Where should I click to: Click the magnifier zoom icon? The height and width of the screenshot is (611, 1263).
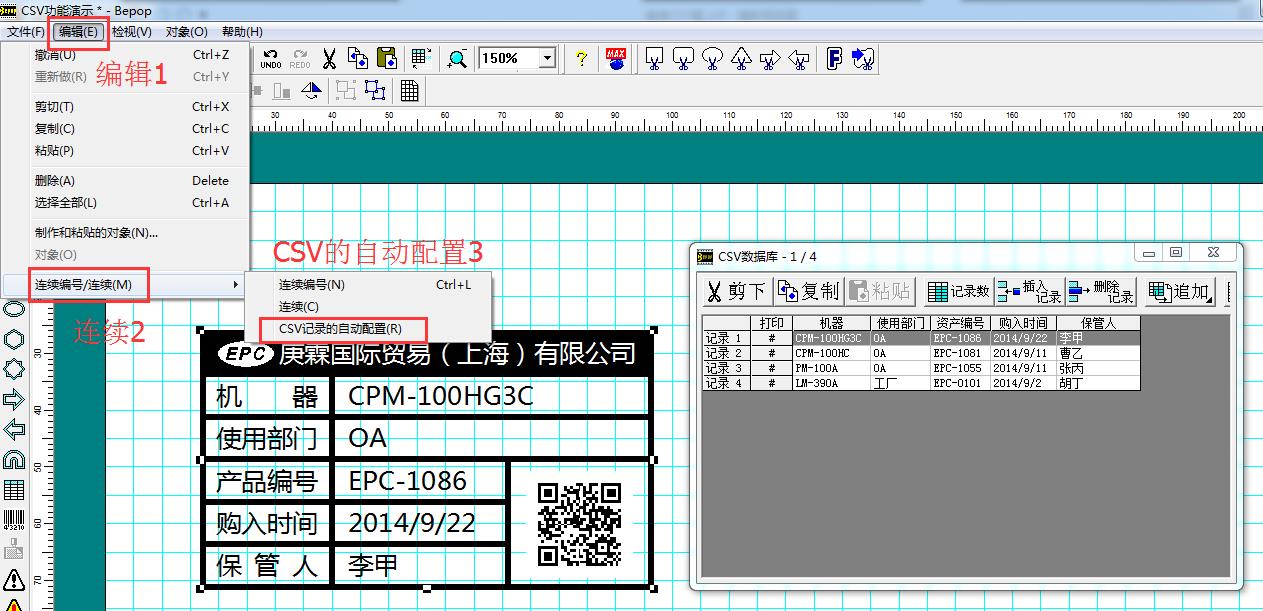(457, 59)
